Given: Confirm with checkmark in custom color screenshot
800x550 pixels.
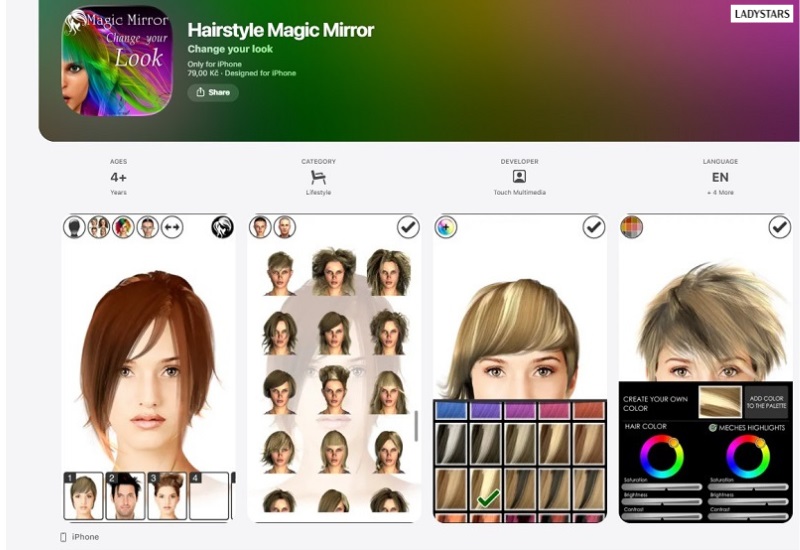Looking at the screenshot, I should (x=780, y=227).
